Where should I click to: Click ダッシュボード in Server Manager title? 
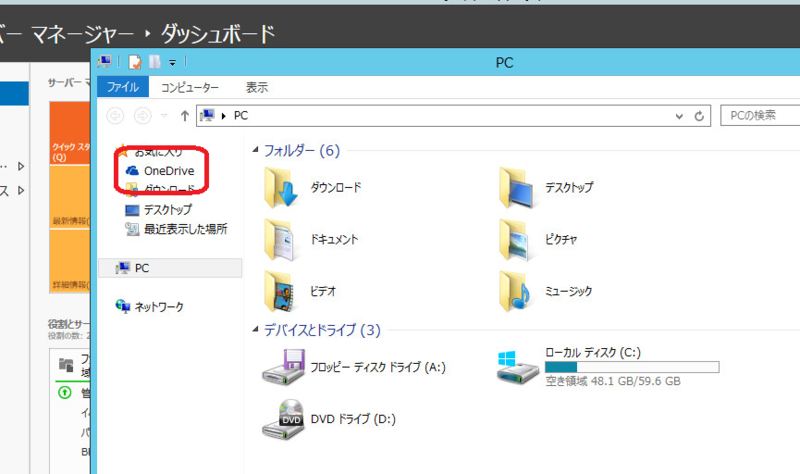[218, 34]
